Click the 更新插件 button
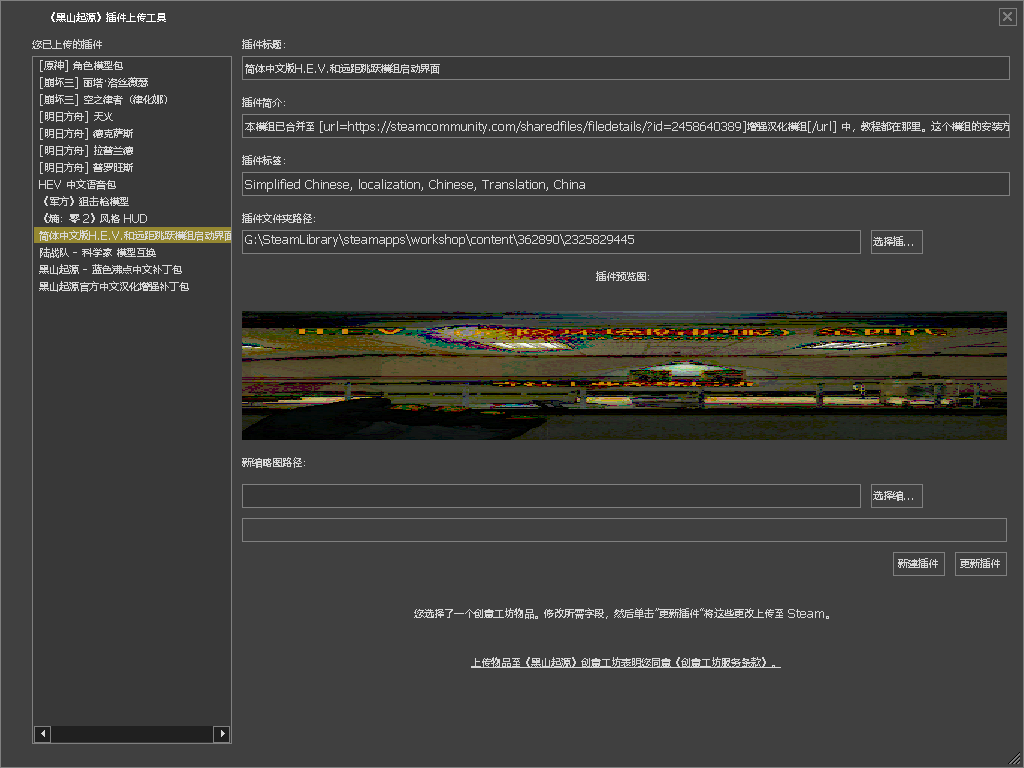 pyautogui.click(x=980, y=564)
